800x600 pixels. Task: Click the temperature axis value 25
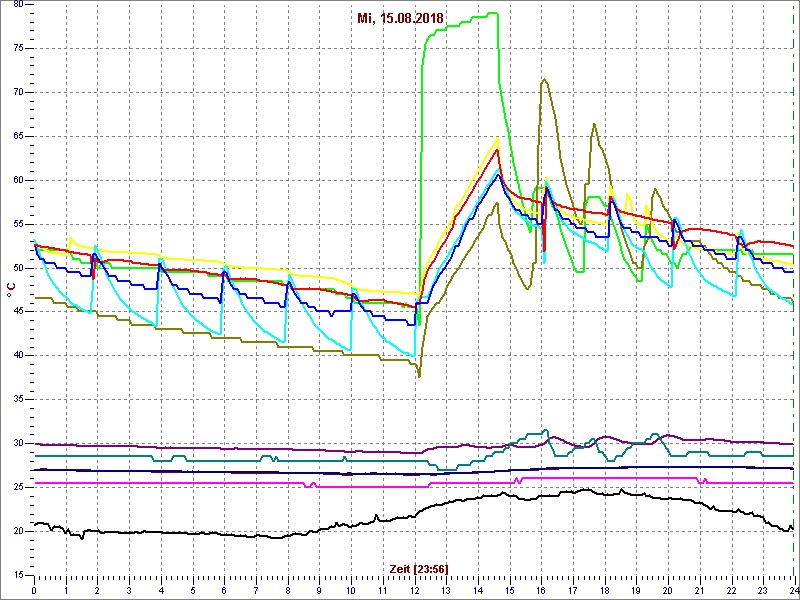[18, 488]
